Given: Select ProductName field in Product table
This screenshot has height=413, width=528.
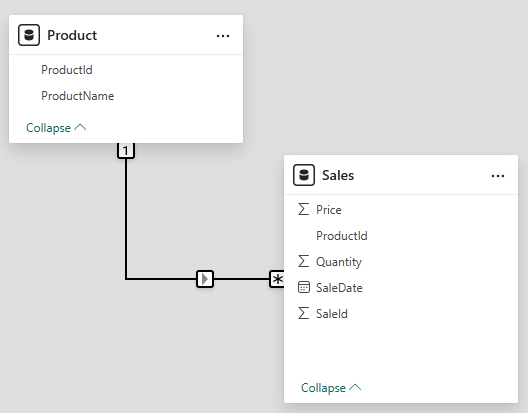Looking at the screenshot, I should coord(126,96).
